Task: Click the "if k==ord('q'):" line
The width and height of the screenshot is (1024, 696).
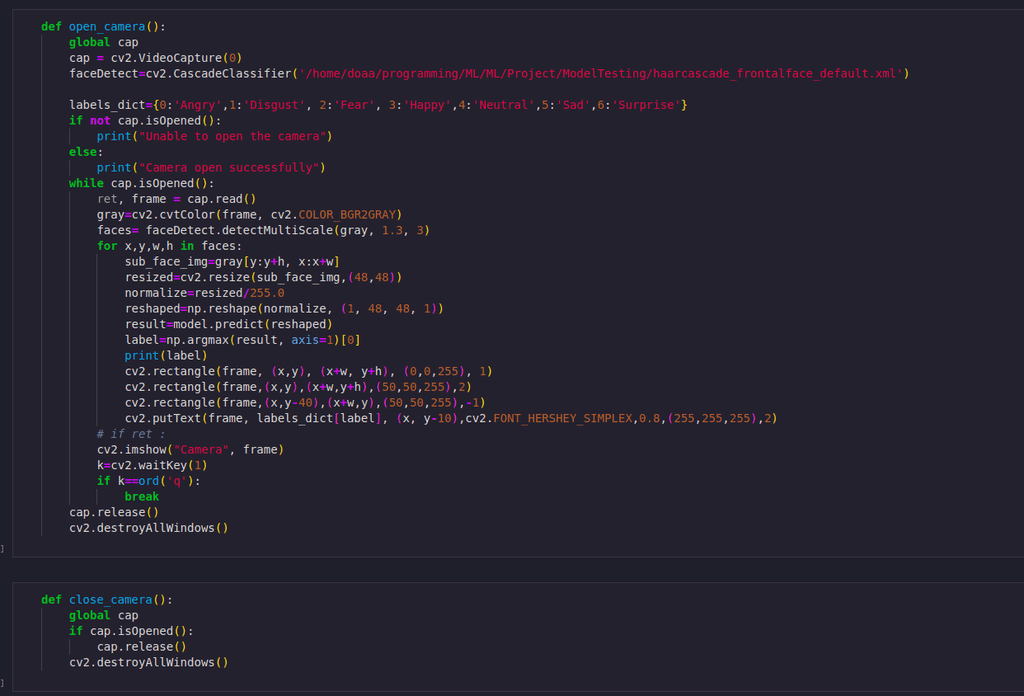Action: click(148, 481)
